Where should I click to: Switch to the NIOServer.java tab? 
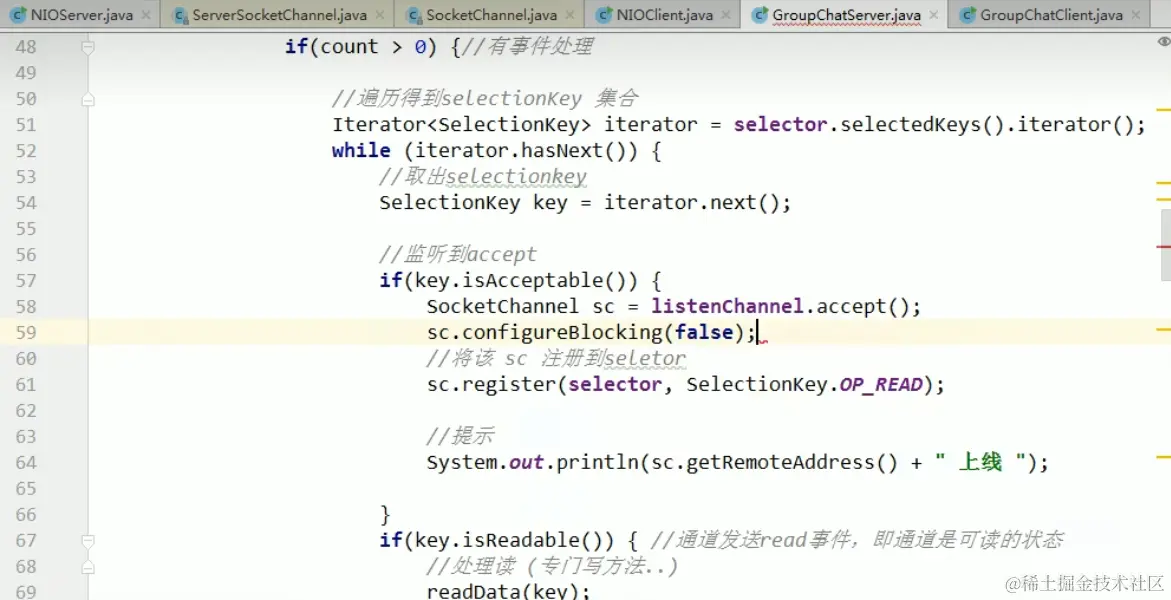[81, 14]
